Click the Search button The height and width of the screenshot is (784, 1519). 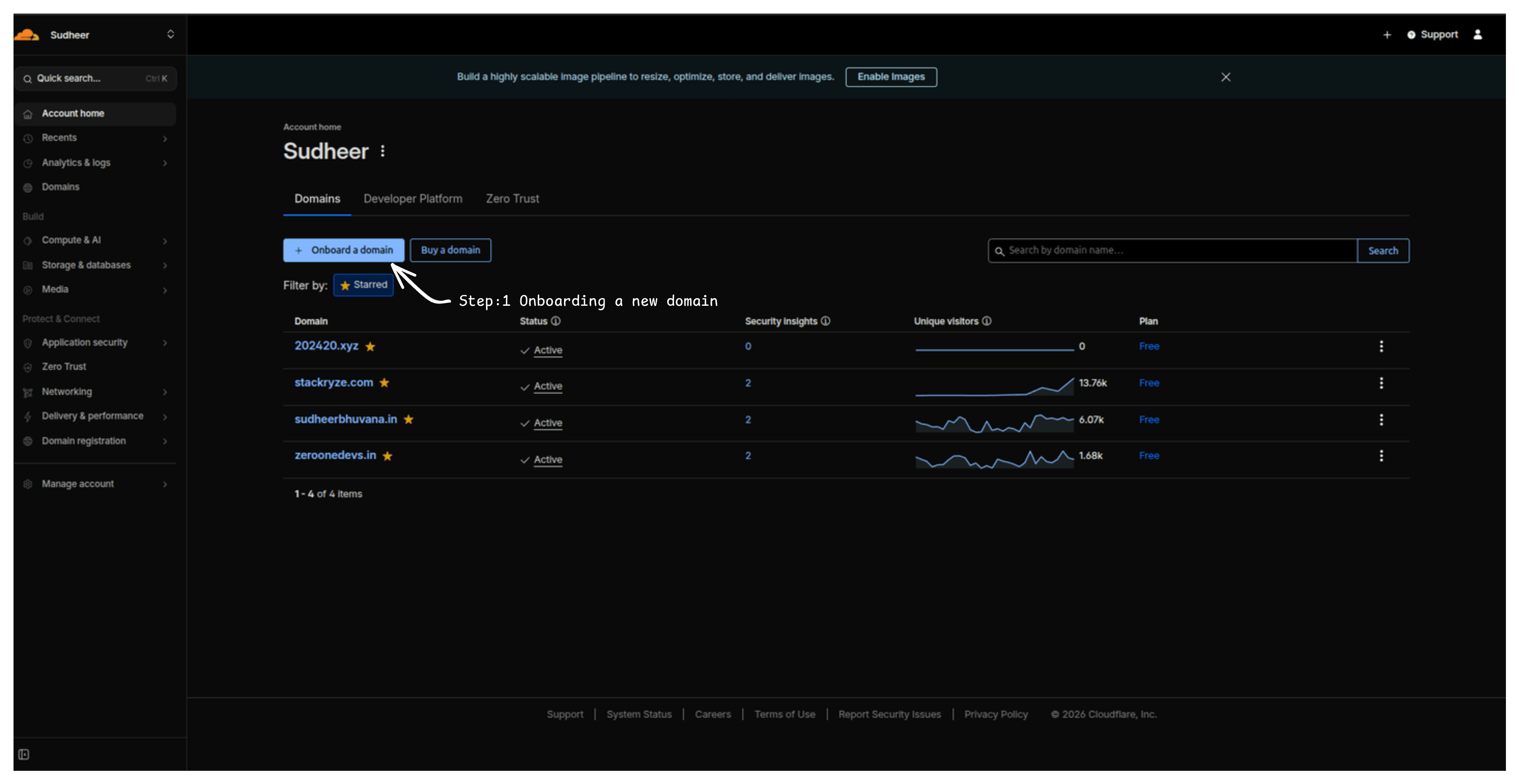(1383, 251)
